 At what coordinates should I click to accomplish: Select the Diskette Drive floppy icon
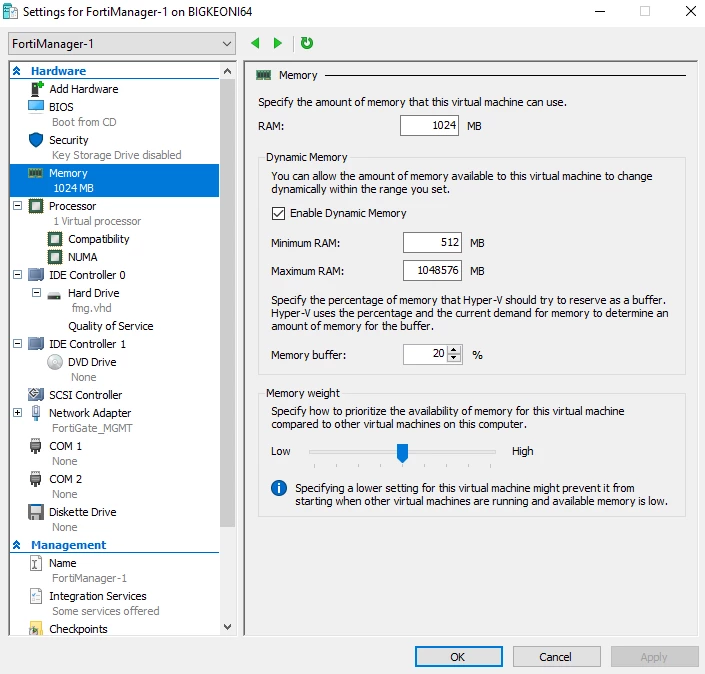click(36, 512)
